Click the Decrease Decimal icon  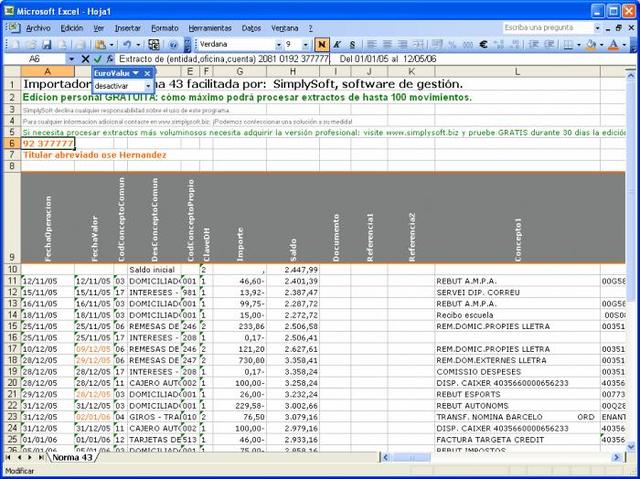515,44
